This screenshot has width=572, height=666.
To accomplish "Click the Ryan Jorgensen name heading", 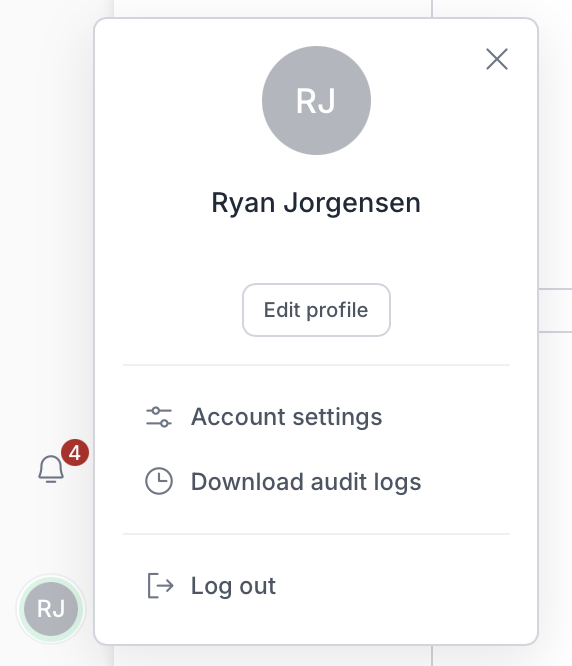I will 316,203.
